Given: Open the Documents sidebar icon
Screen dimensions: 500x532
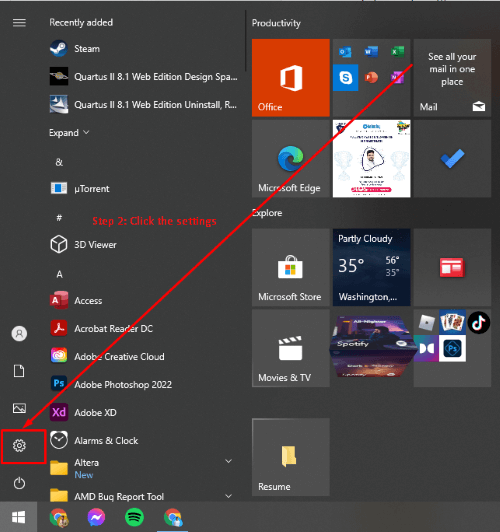Looking at the screenshot, I should point(19,371).
